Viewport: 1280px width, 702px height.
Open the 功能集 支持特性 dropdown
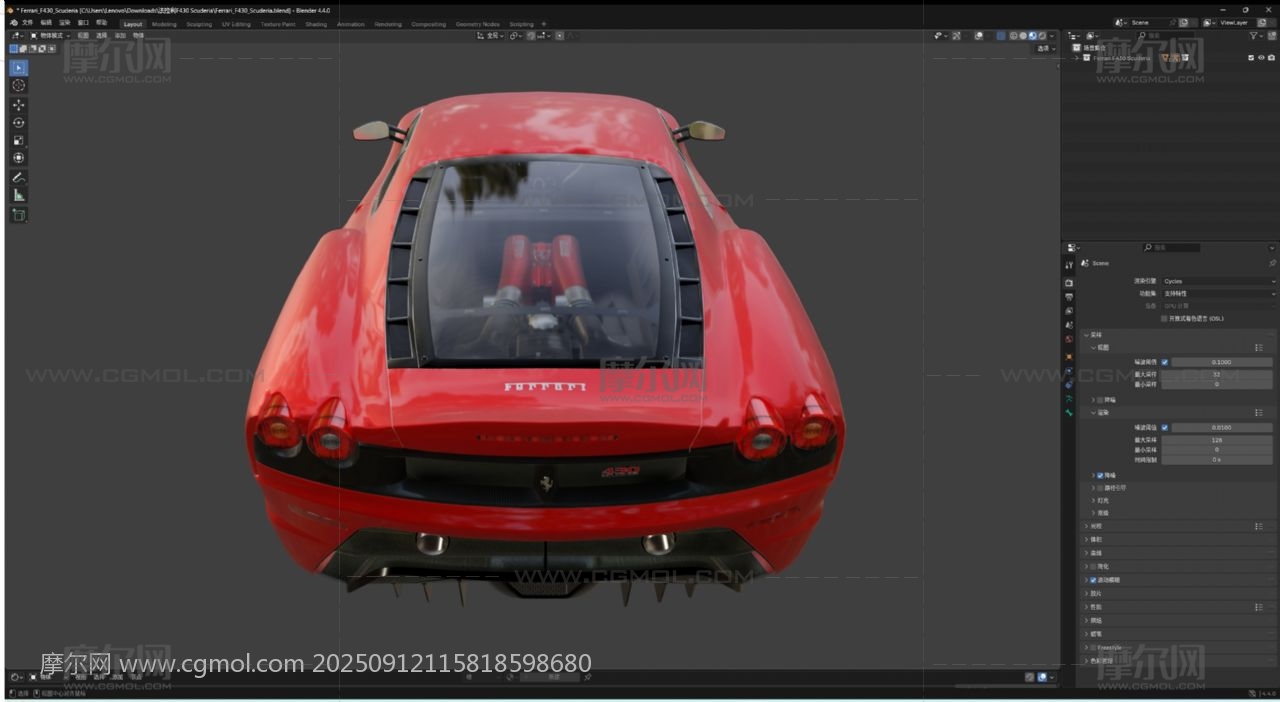1218,294
